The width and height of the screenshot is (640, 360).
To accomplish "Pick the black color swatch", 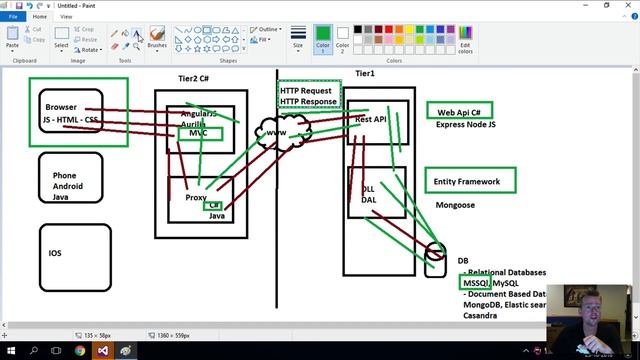I will pyautogui.click(x=358, y=29).
